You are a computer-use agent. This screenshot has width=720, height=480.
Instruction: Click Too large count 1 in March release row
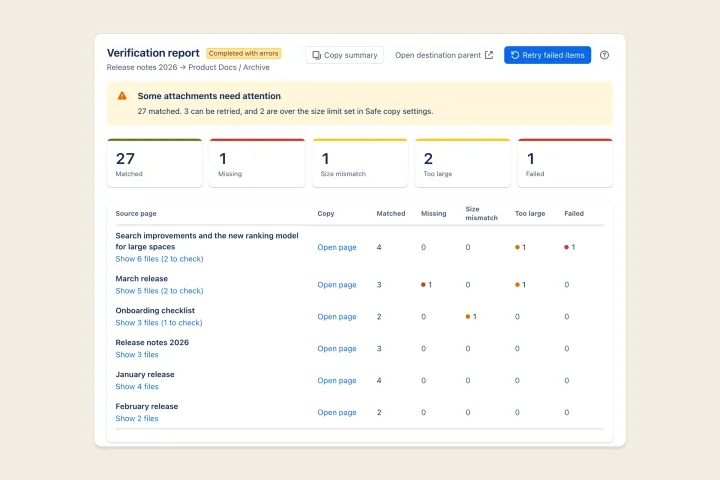(x=520, y=285)
